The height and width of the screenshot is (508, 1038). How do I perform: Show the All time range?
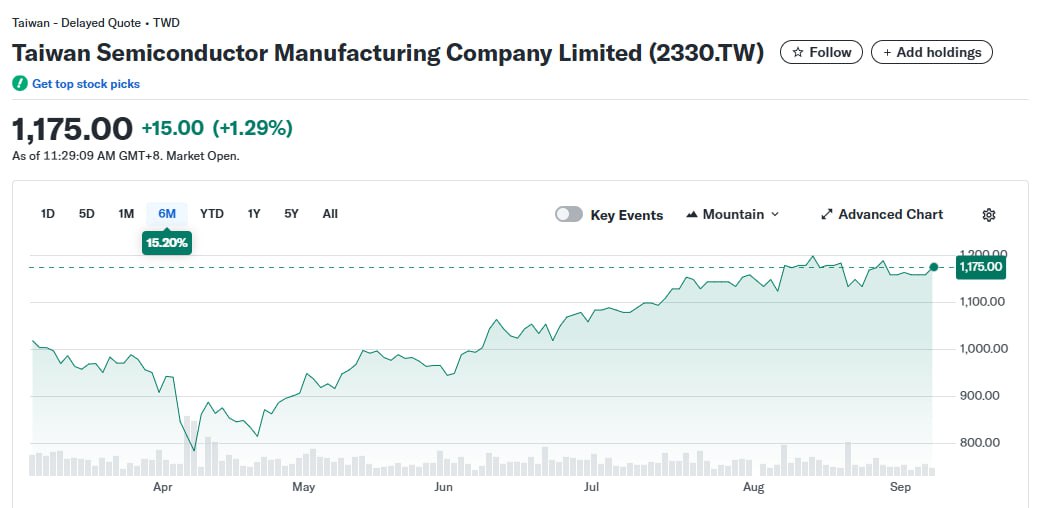330,214
